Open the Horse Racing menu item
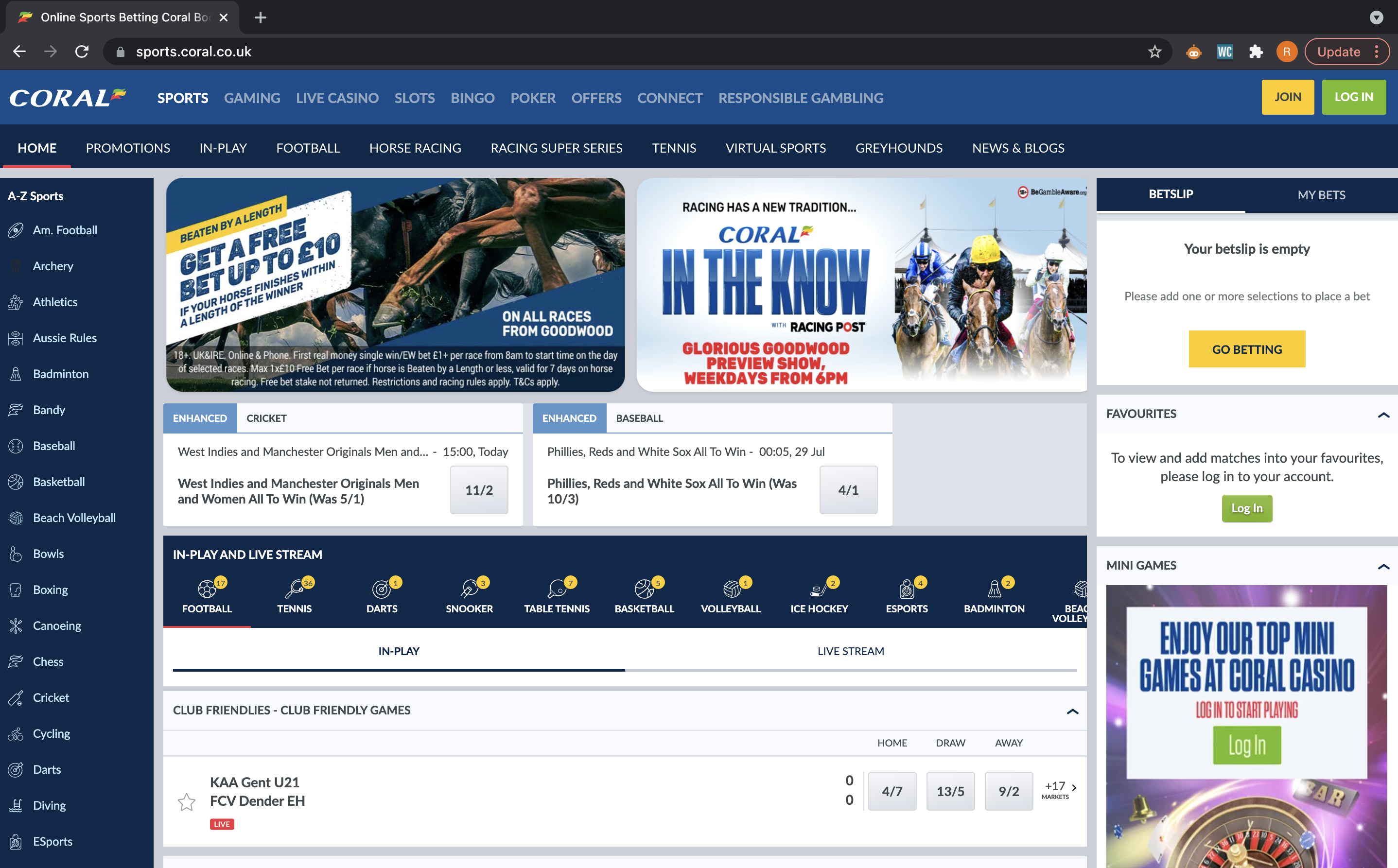 click(415, 148)
